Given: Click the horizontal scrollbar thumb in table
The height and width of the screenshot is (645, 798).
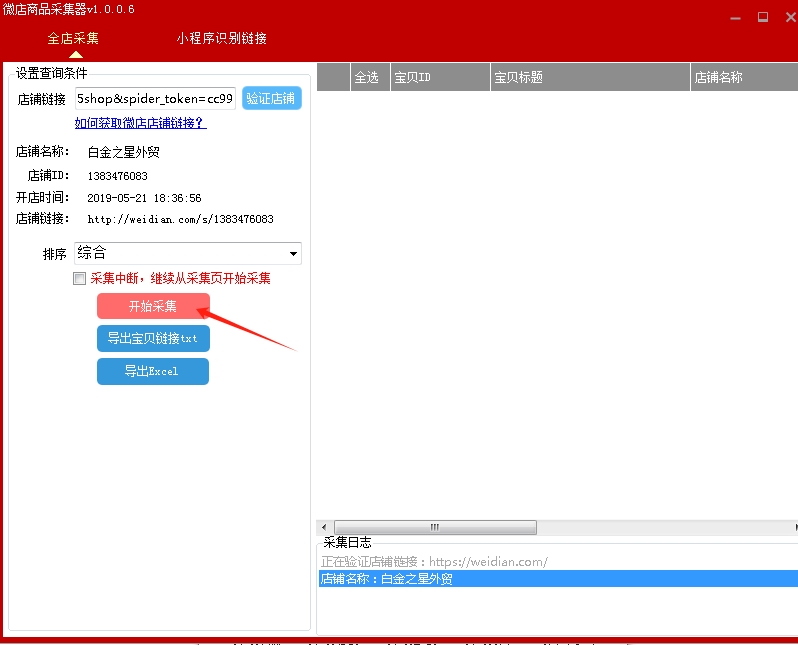Looking at the screenshot, I should (435, 527).
